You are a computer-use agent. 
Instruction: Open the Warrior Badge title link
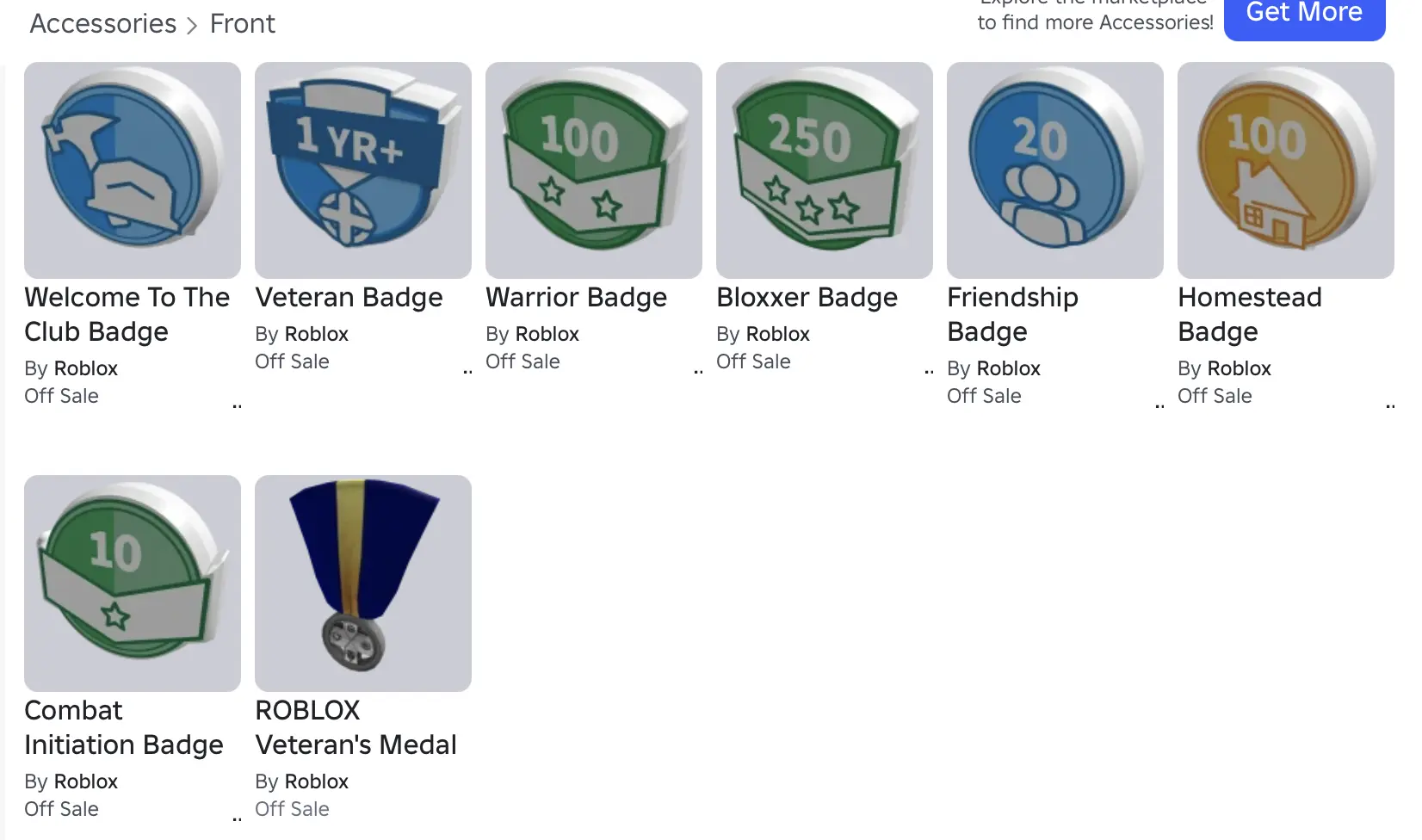[x=576, y=298]
